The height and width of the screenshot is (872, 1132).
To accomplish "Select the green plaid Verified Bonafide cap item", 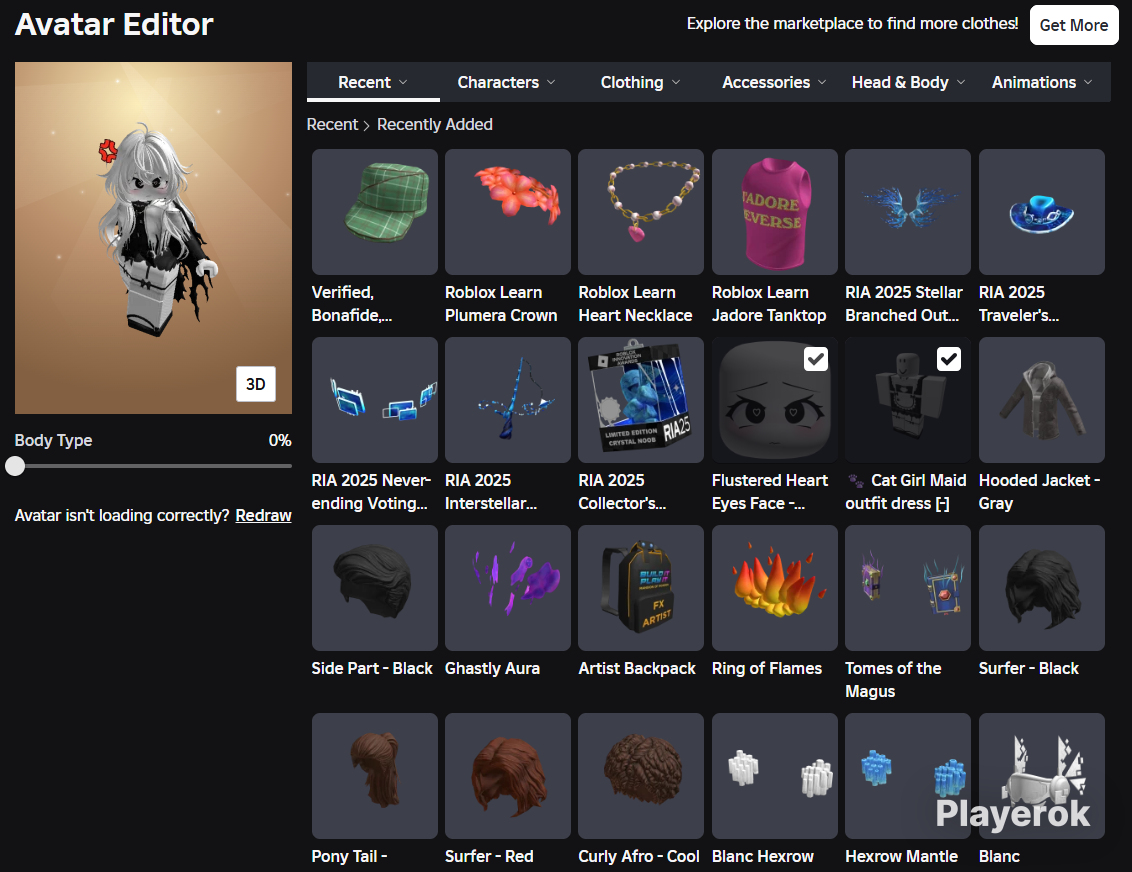I will point(375,212).
